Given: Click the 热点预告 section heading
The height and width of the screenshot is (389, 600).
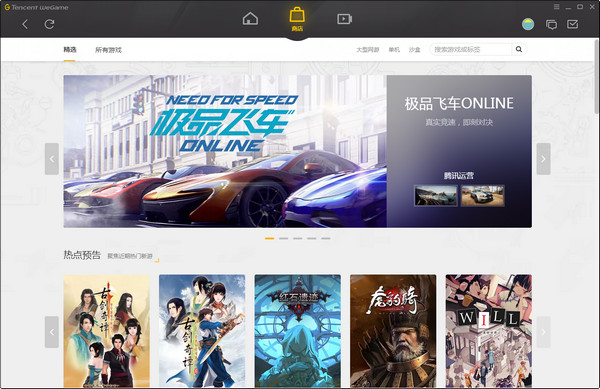Looking at the screenshot, I should point(82,255).
